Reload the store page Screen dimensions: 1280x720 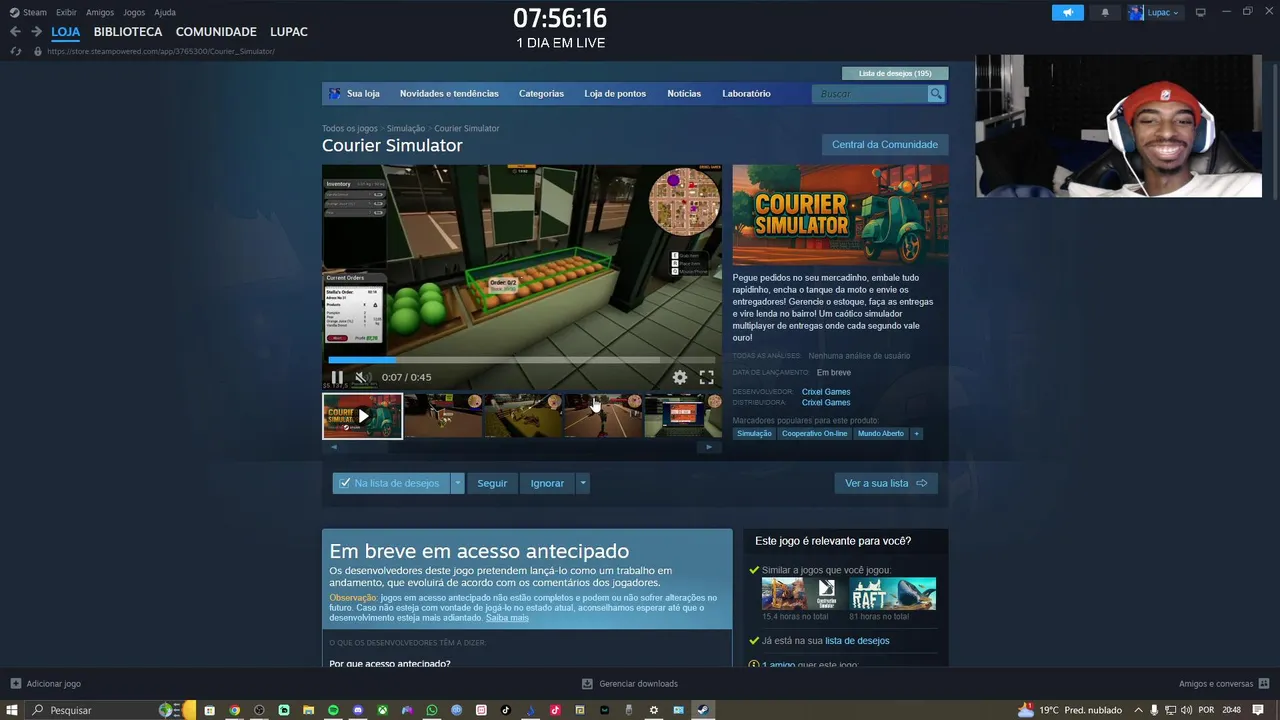point(15,51)
